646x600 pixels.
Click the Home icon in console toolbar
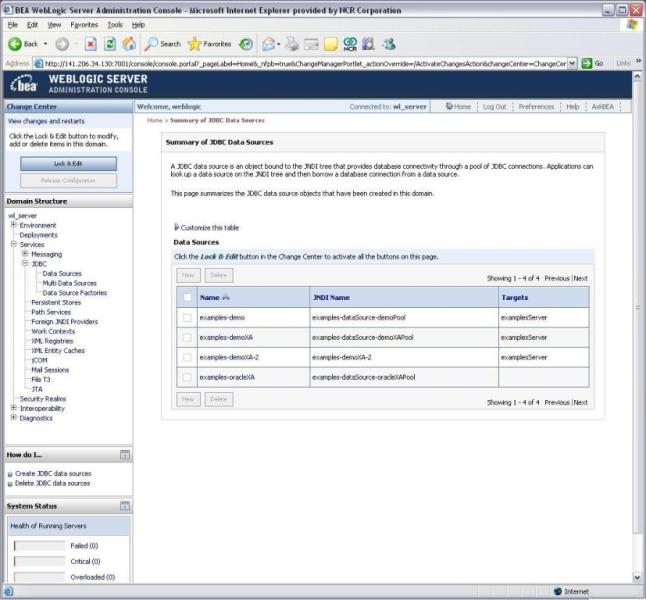(449, 106)
